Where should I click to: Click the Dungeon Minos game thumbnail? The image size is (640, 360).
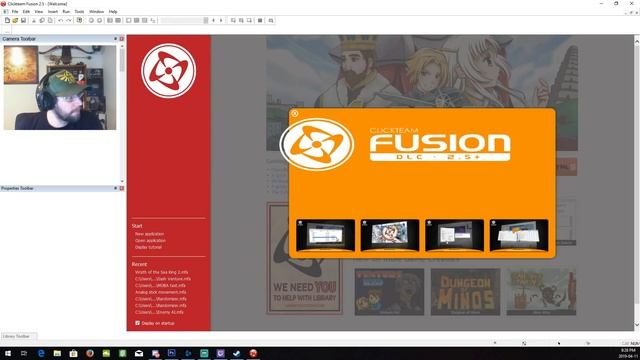click(x=465, y=292)
